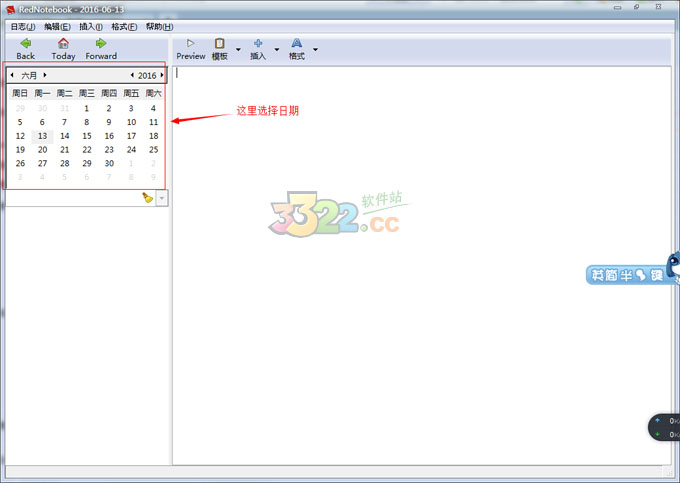Open the 帮助(H) menu
The height and width of the screenshot is (483, 680).
(159, 27)
